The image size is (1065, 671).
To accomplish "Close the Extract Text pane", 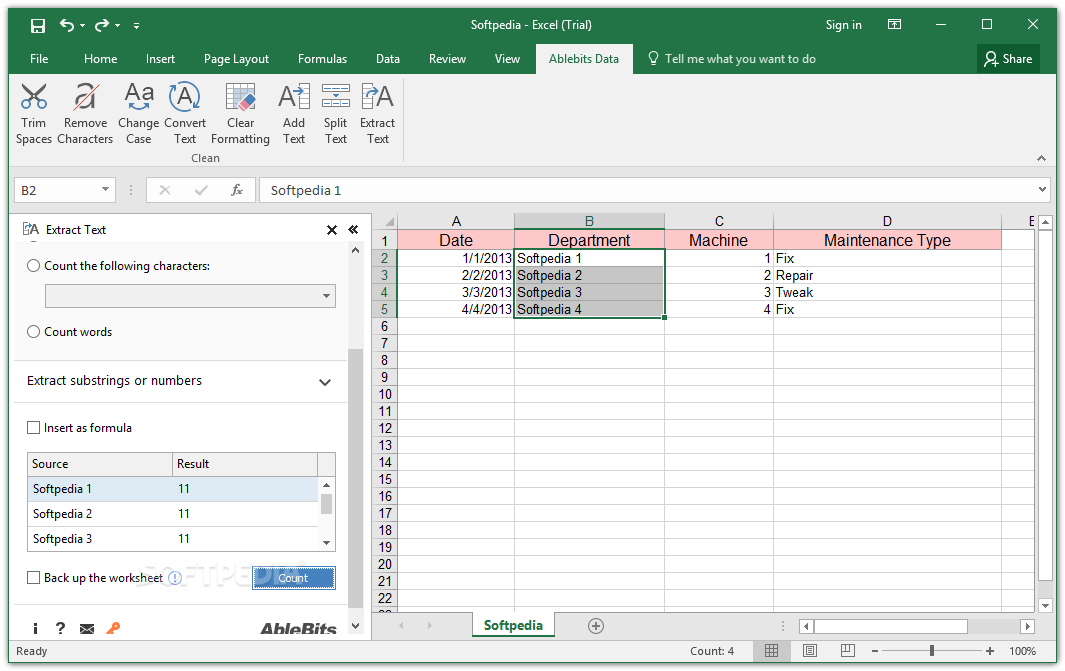I will tap(331, 230).
